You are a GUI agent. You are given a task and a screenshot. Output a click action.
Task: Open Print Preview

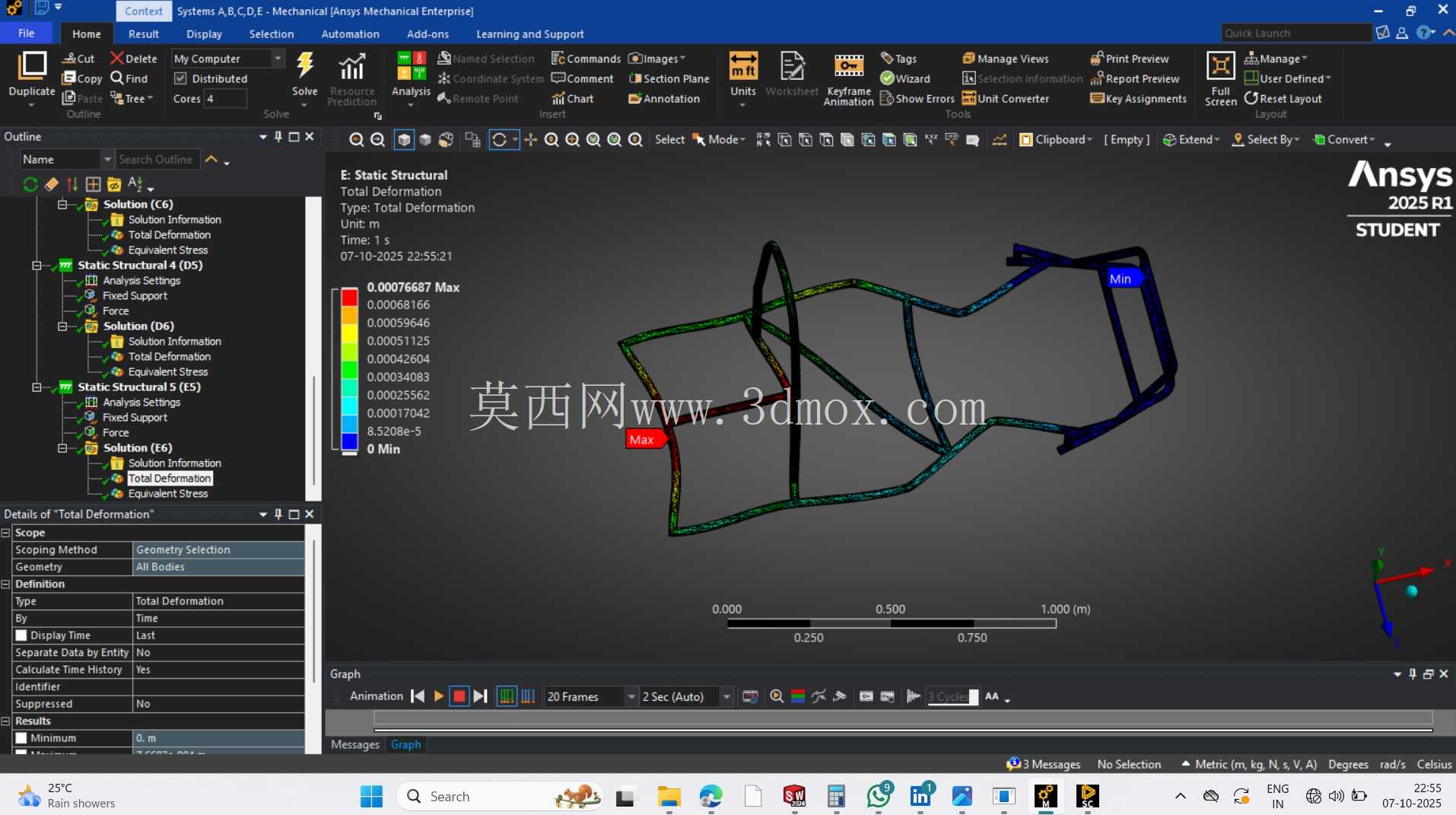(x=1129, y=59)
